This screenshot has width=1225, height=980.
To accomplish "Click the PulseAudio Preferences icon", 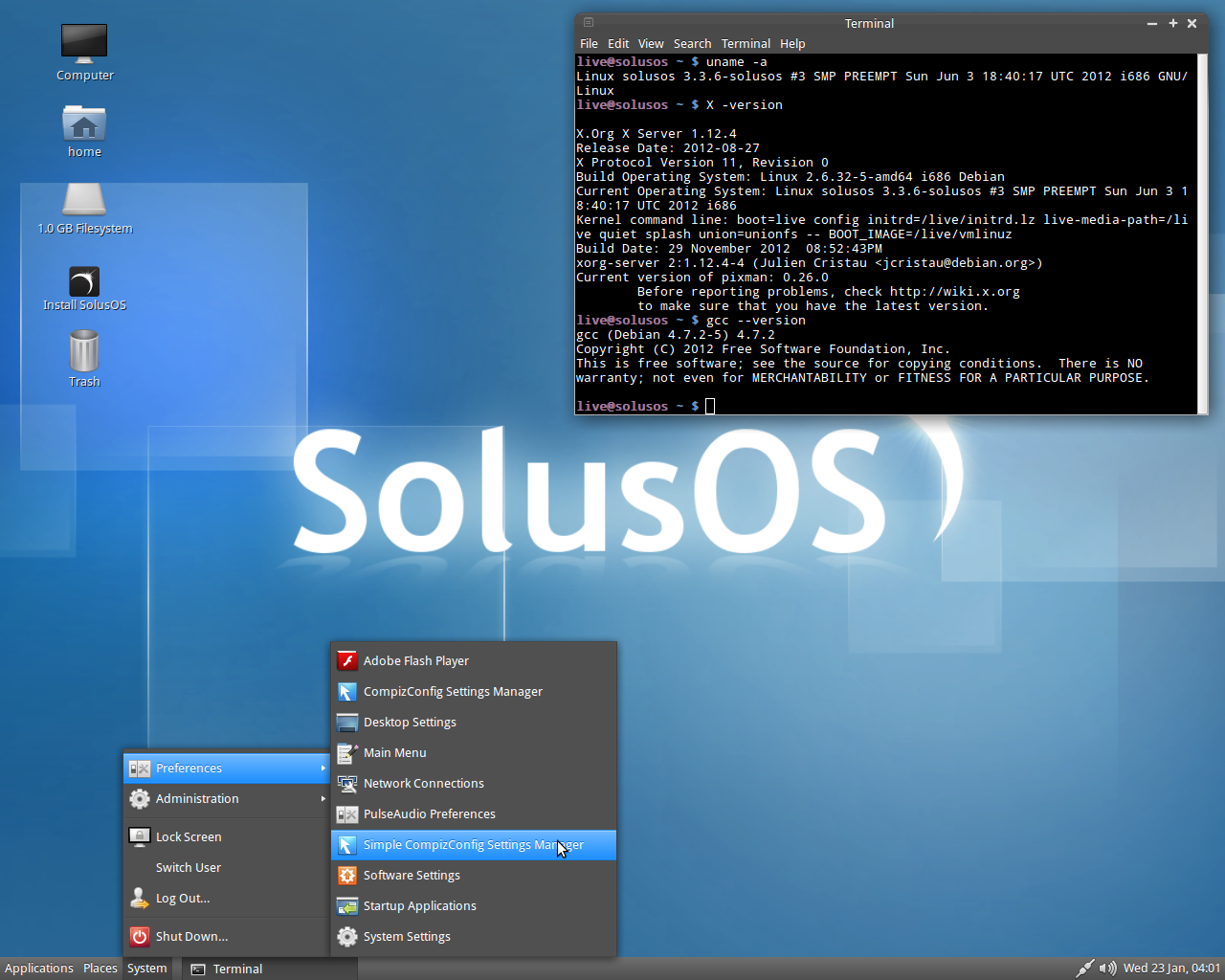I will (x=347, y=813).
